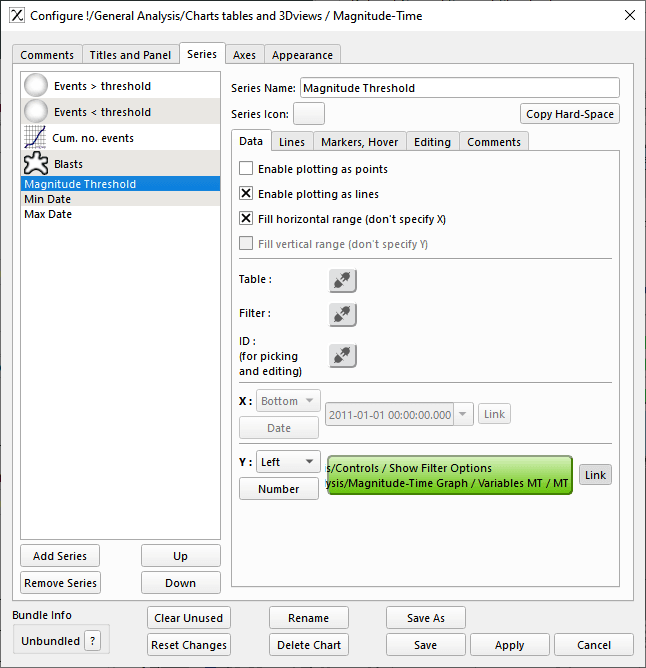Click the Table link picker icon
Image resolution: width=646 pixels, height=668 pixels.
pos(343,281)
